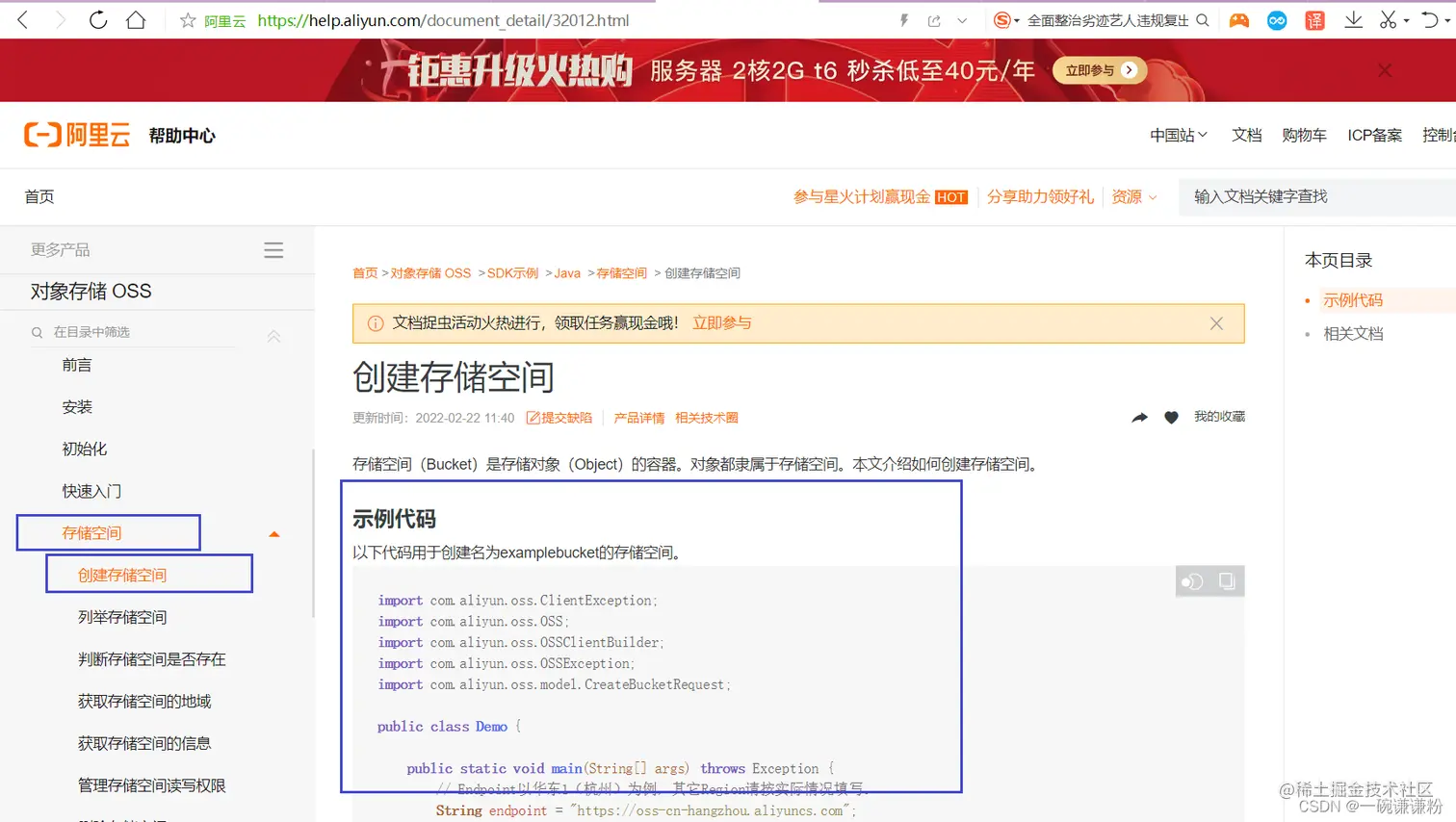The height and width of the screenshot is (822, 1456).
Task: Select 创建存储空间 in the sidebar
Action: click(122, 575)
